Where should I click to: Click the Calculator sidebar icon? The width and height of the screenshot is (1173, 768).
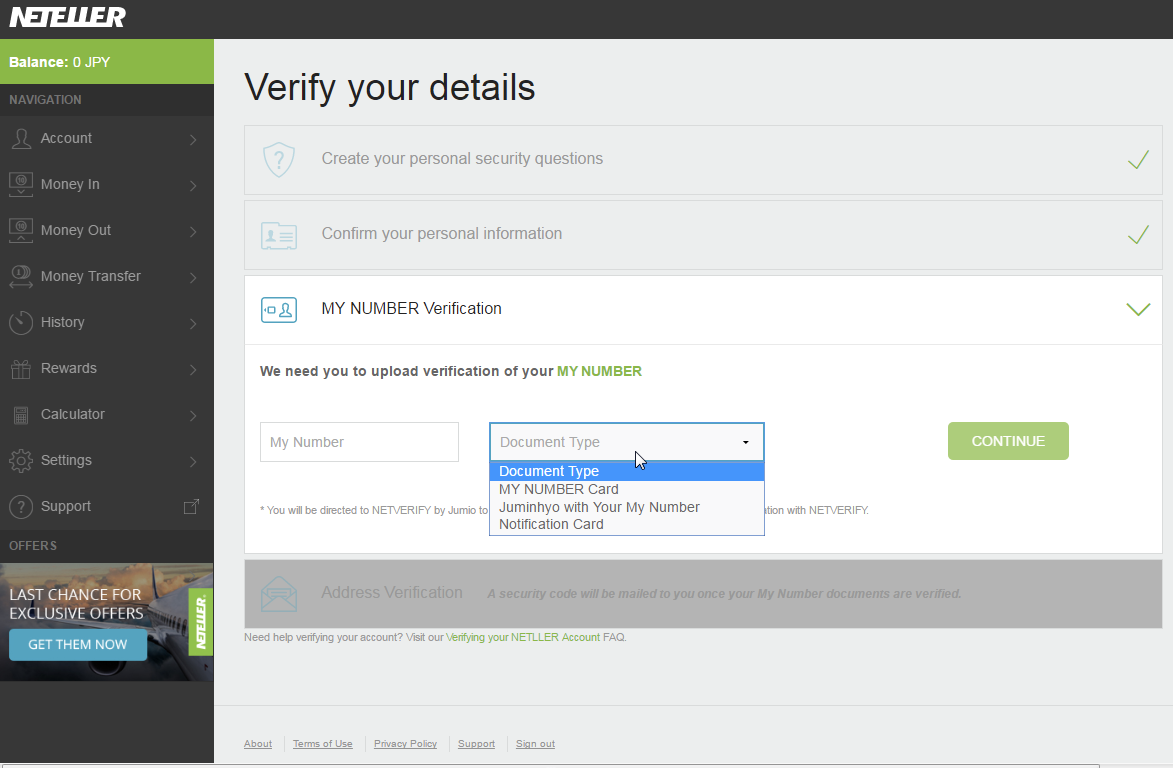pyautogui.click(x=21, y=415)
